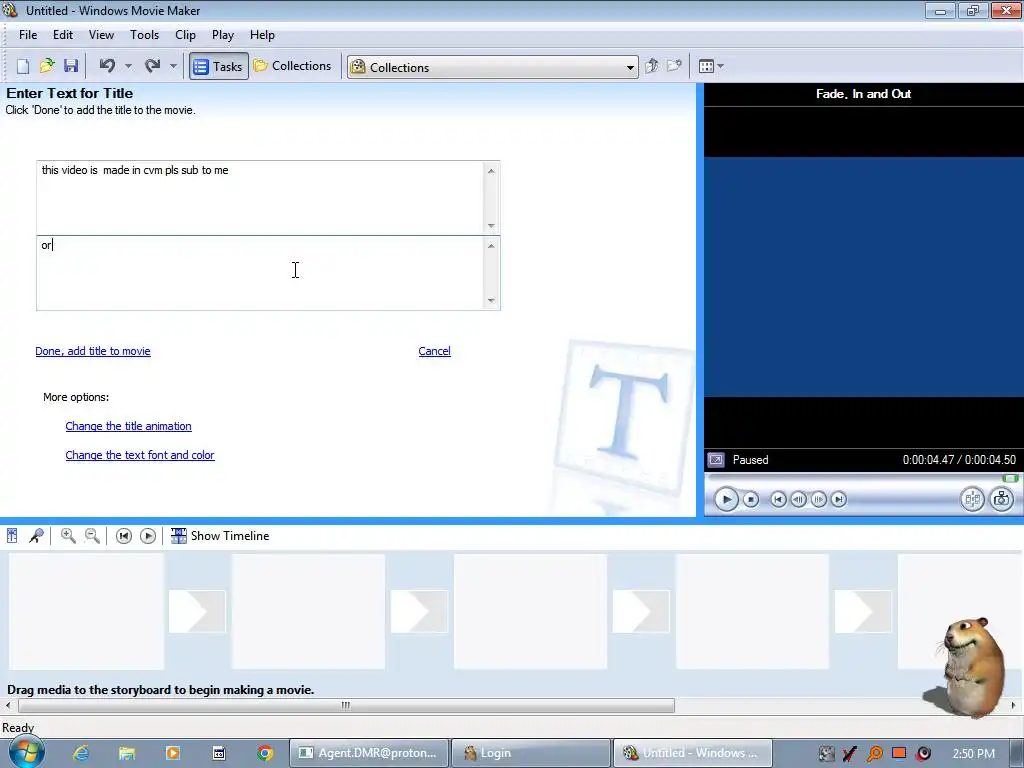Click lower text box scroll up arrow
The image size is (1024, 768).
point(491,246)
